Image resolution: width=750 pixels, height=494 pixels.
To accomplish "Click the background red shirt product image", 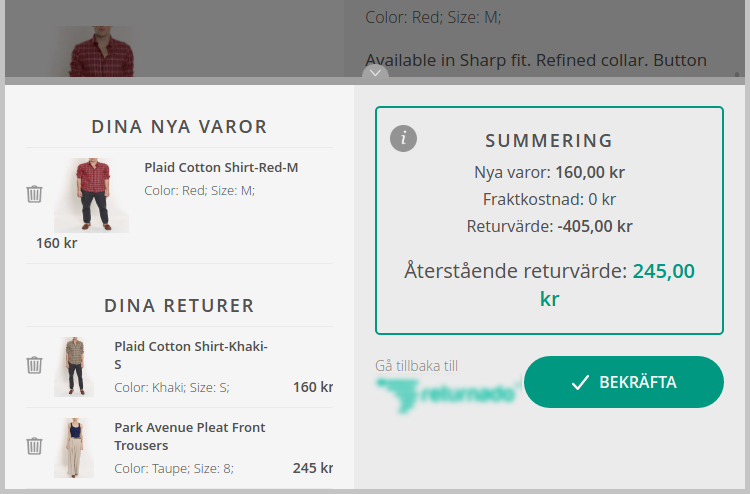I will pyautogui.click(x=102, y=51).
